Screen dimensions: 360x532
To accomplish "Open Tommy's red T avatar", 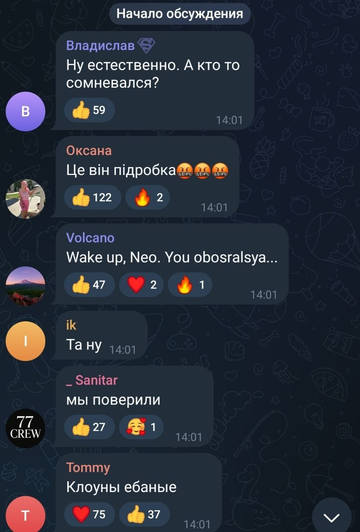I will (x=25, y=515).
